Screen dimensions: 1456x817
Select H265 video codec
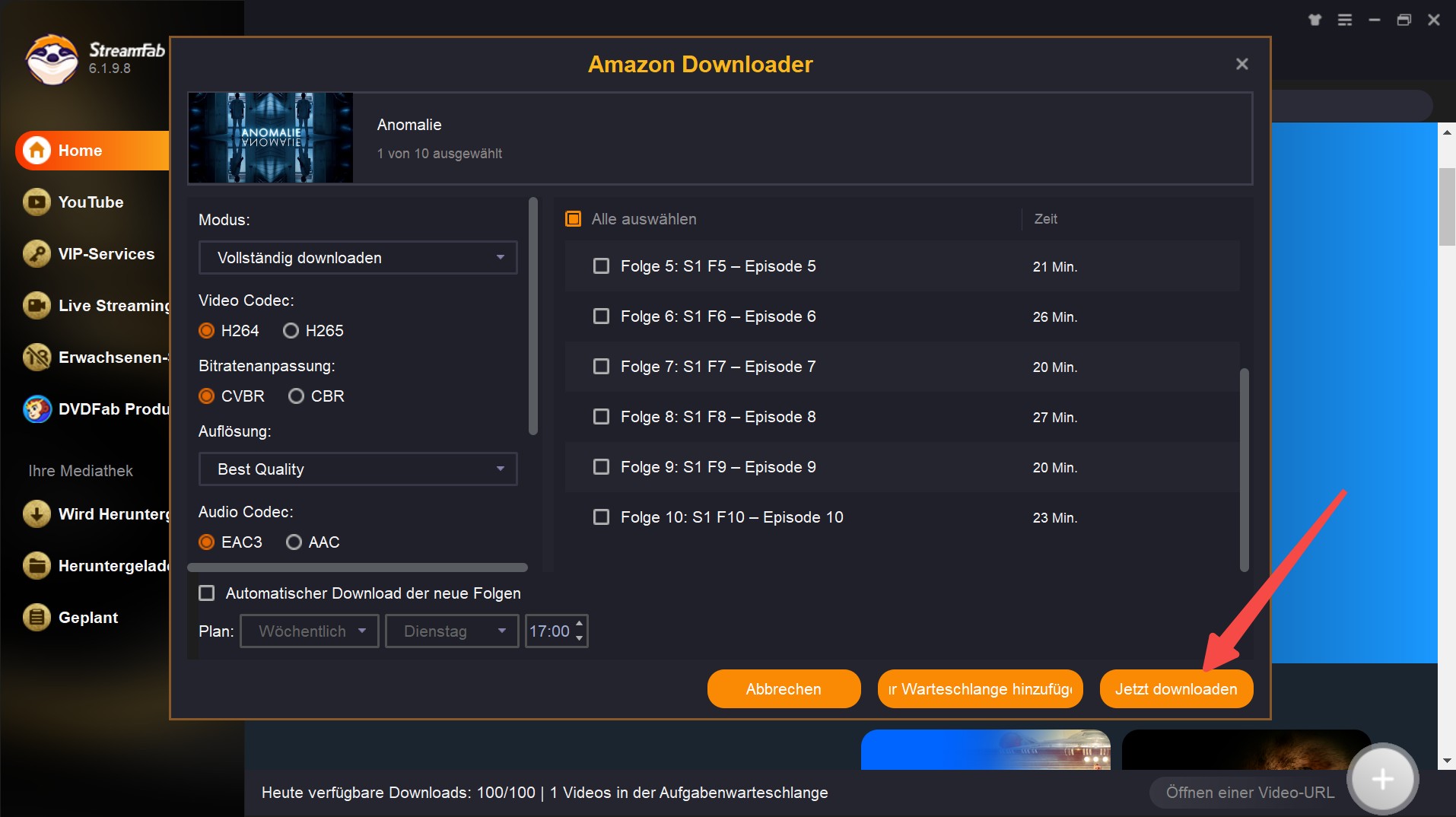(x=291, y=331)
